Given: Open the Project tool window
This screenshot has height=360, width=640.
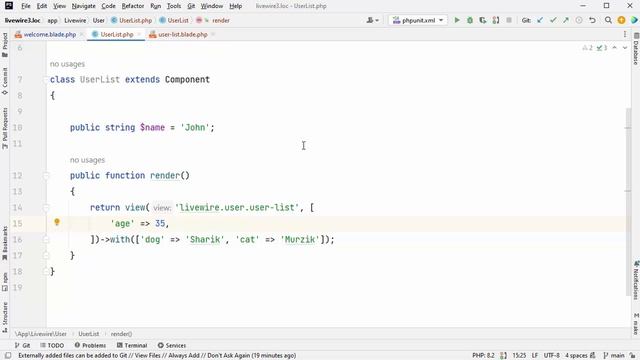Looking at the screenshot, I should point(5,44).
